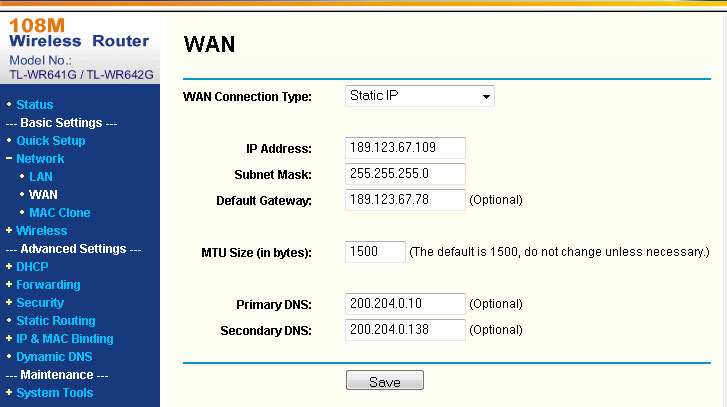Screen dimensions: 727x407
Task: Click the IP Address input field
Action: click(405, 148)
